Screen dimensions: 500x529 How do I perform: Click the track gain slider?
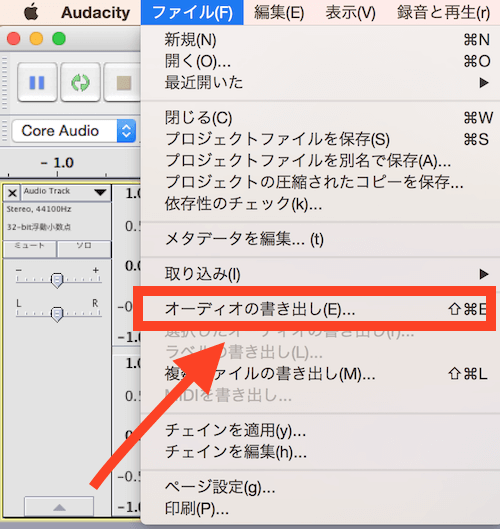57,280
